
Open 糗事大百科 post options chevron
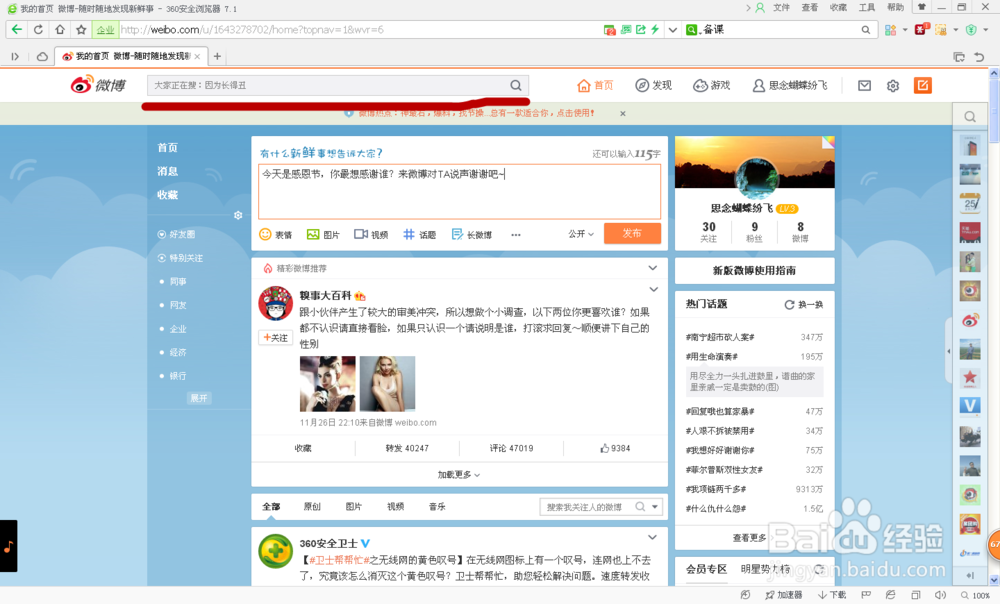[654, 290]
